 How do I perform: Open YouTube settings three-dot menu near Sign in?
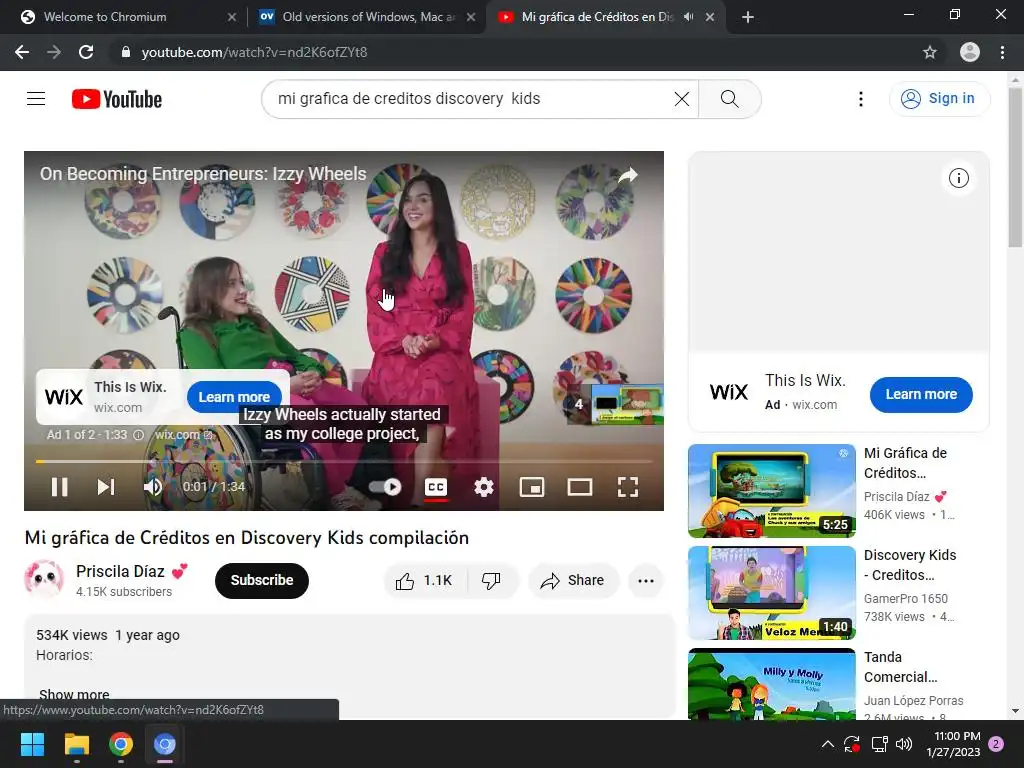tap(861, 99)
